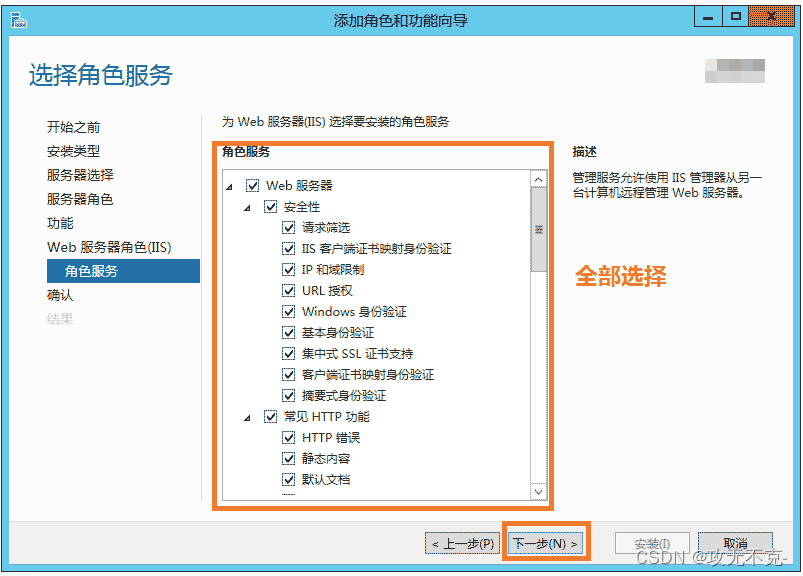Uncheck the IP 和域限制 checkbox
Viewport: 803px width, 576px height.
pos(289,269)
